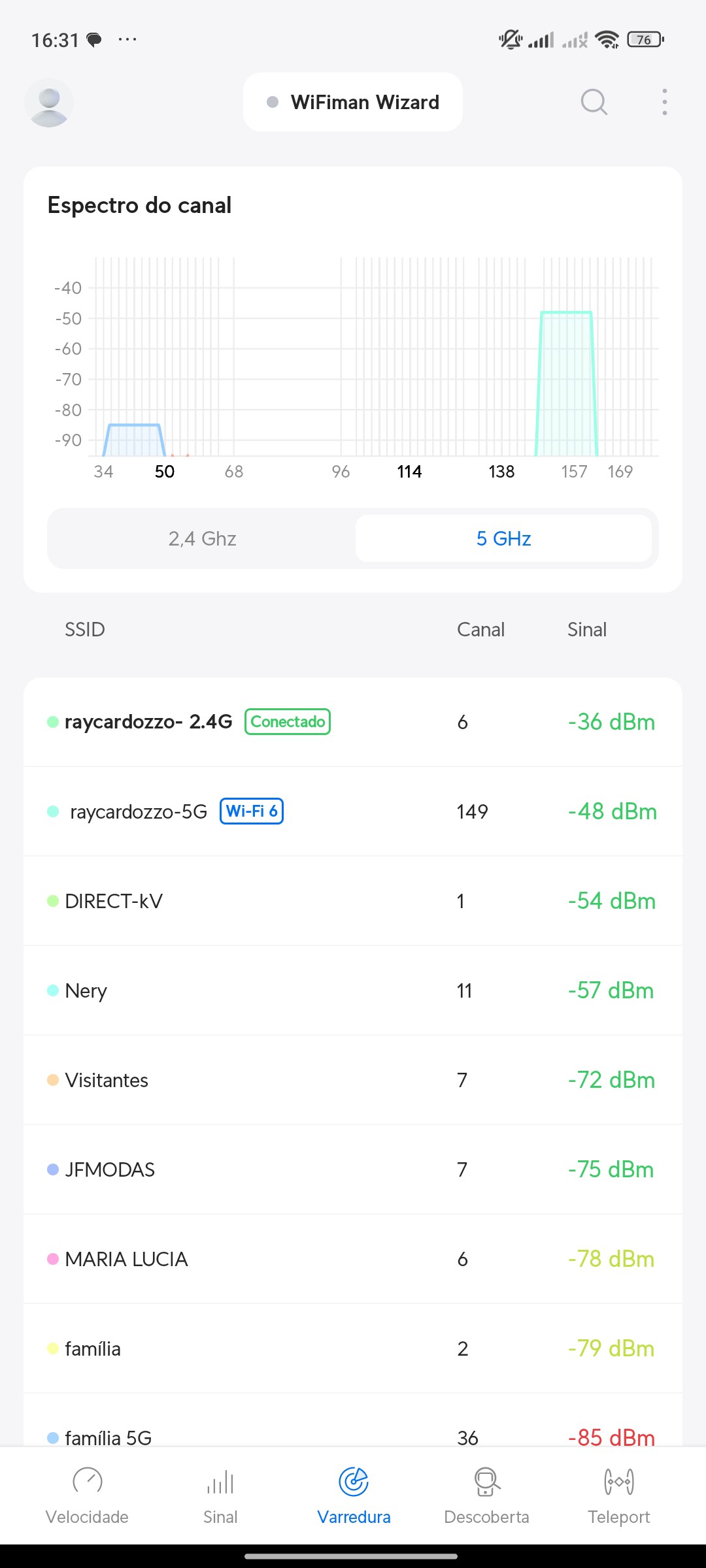The image size is (706, 1568).
Task: Tap the Conectado status badge
Action: pyautogui.click(x=288, y=722)
